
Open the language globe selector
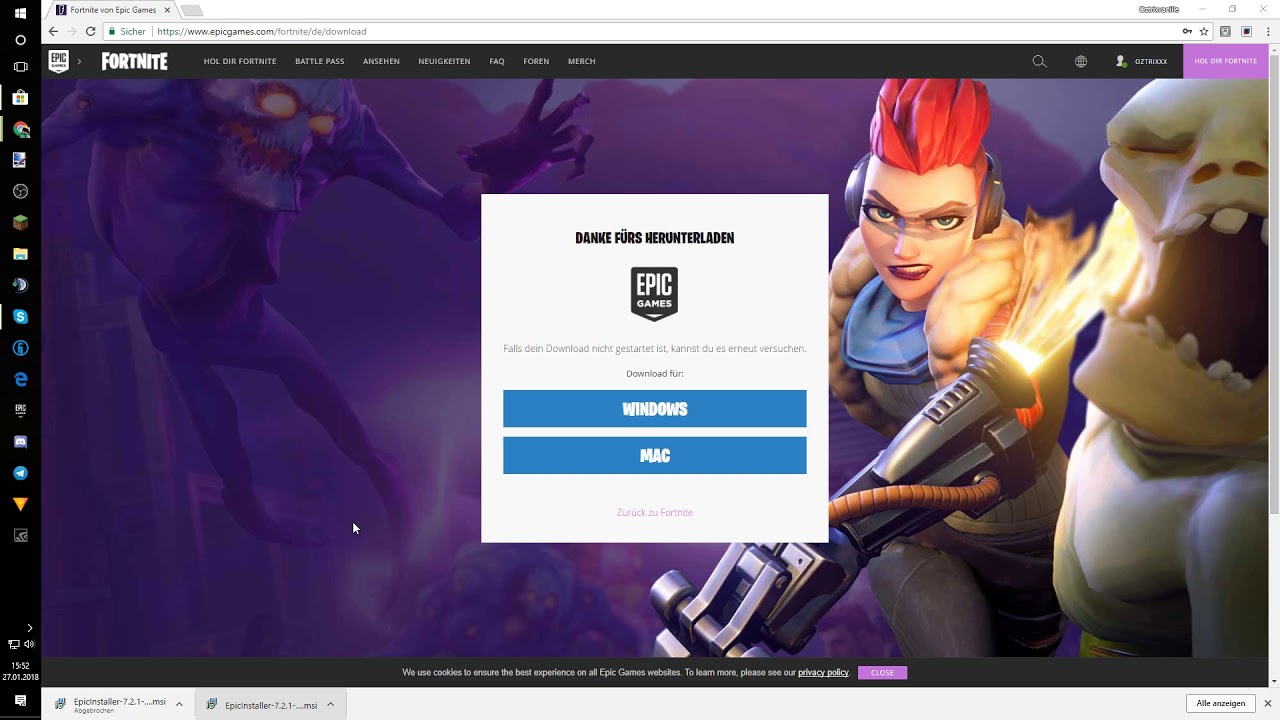coord(1081,61)
